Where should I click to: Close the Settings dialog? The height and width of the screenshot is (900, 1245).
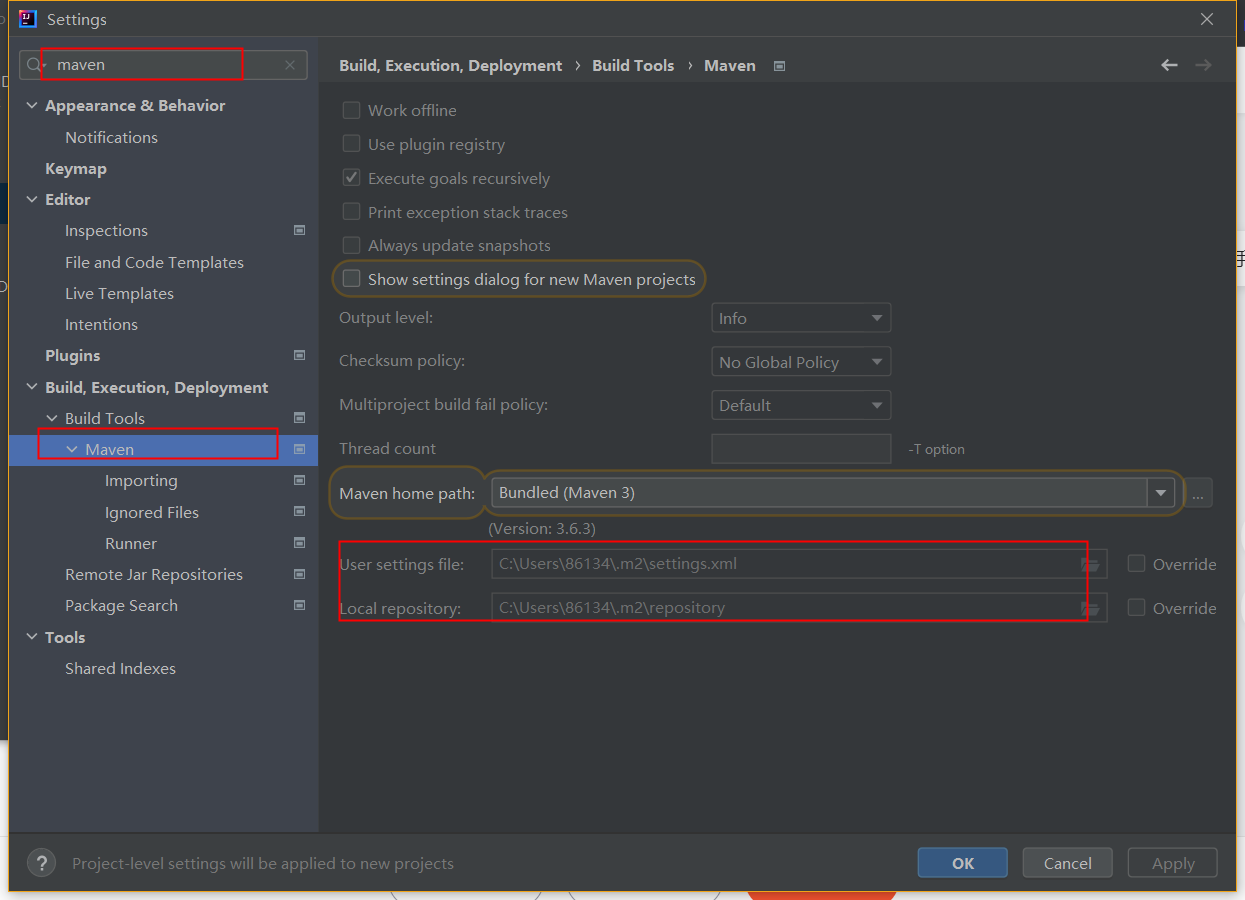[1207, 19]
